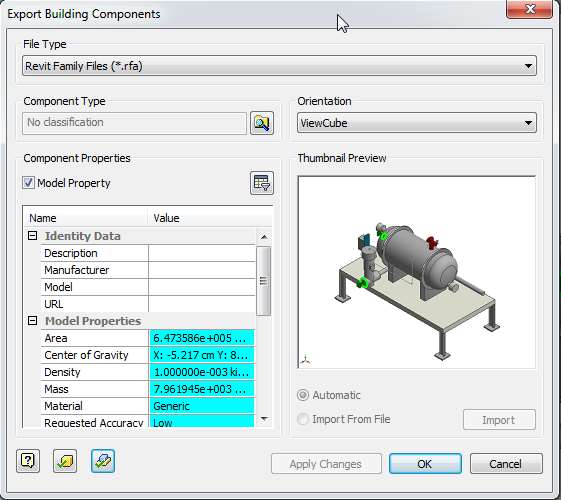Click the Apply Changes button
The width and height of the screenshot is (561, 500).
coord(326,464)
